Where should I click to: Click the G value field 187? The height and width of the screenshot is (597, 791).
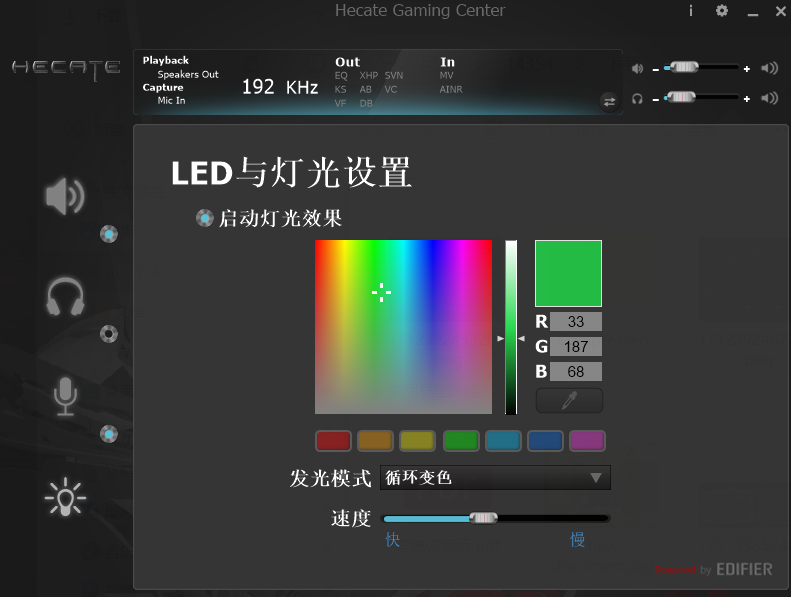[x=576, y=346]
